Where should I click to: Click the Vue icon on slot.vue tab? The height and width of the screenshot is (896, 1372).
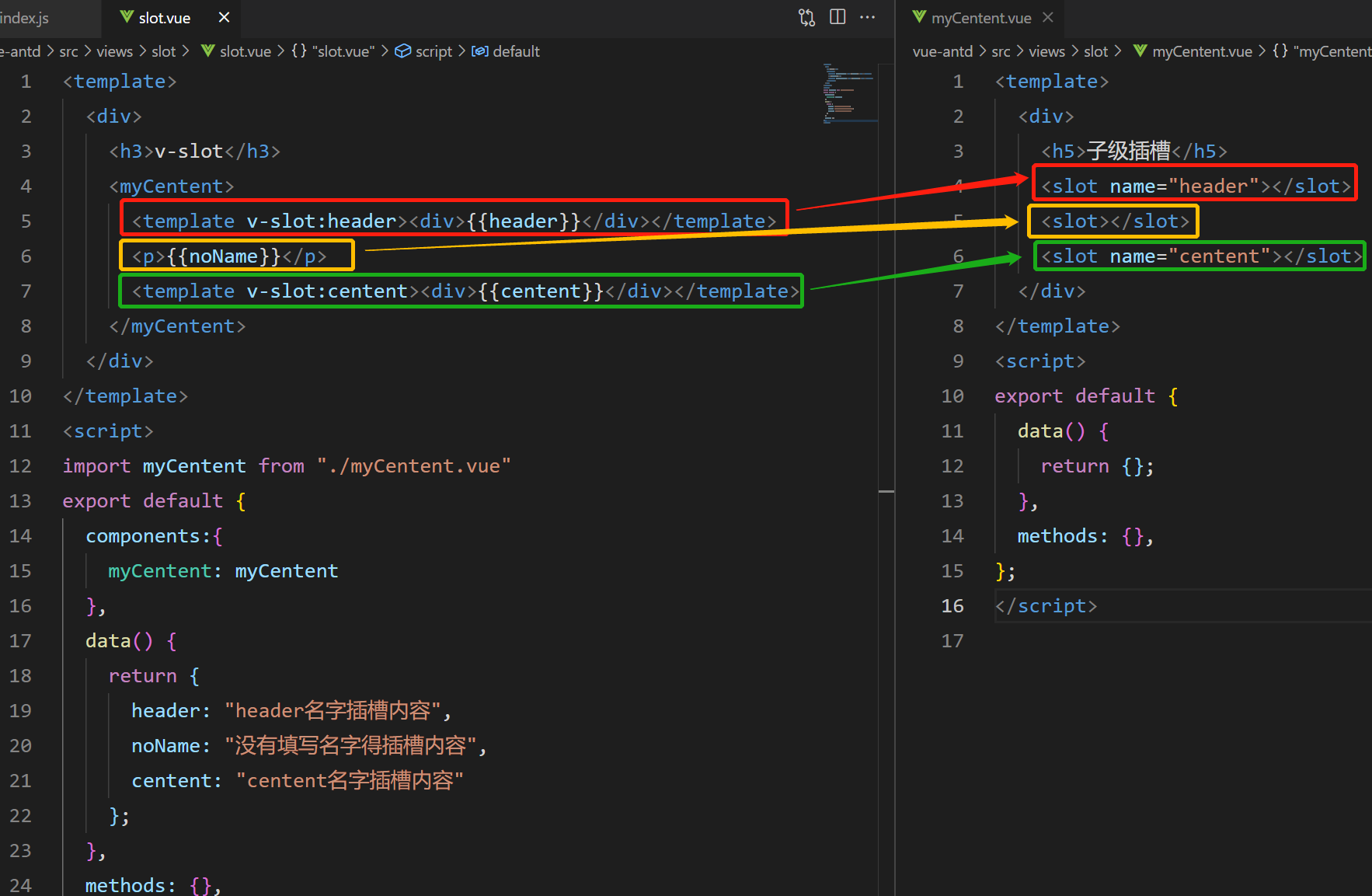[127, 17]
